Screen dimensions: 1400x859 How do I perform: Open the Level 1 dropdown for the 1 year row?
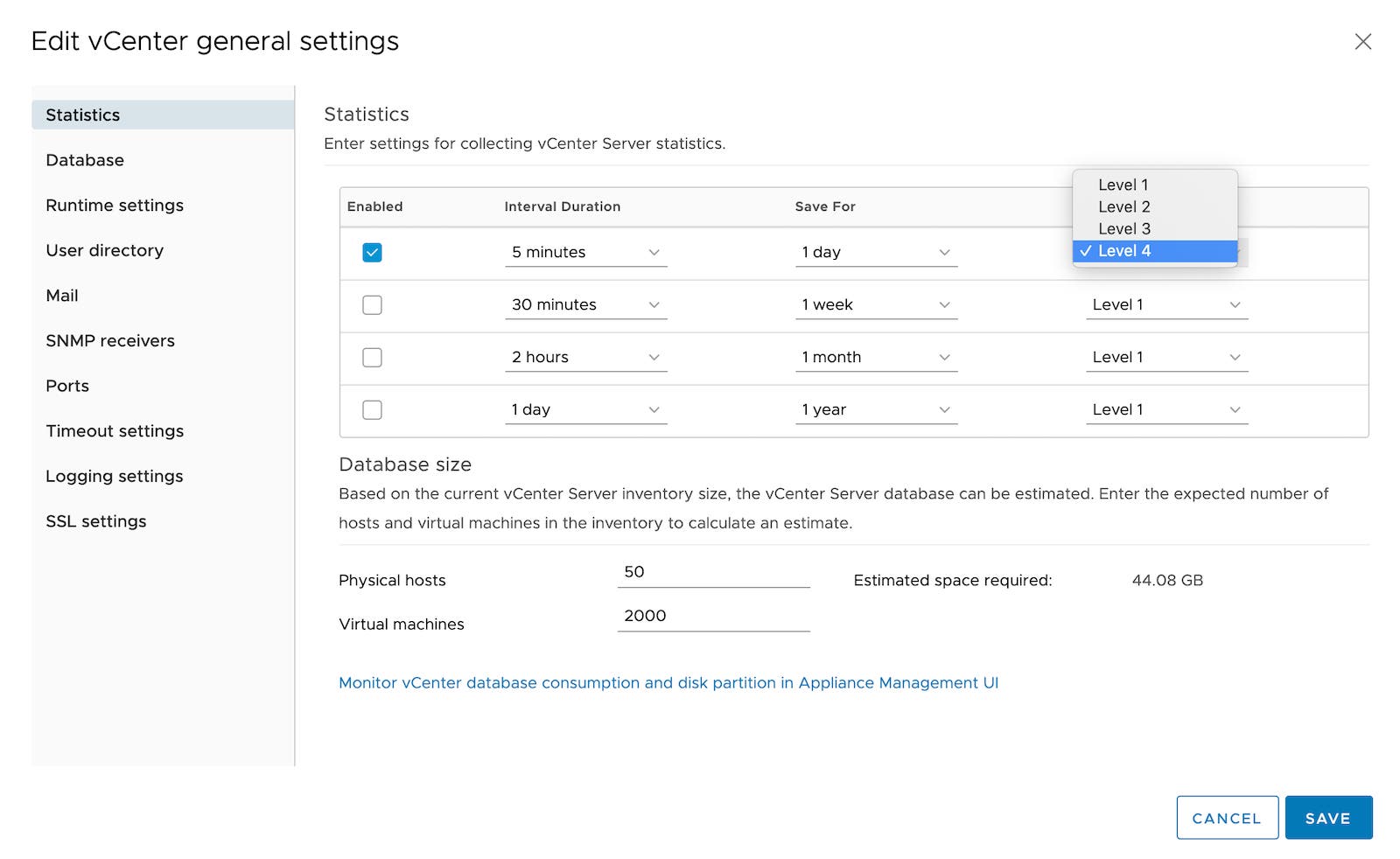click(x=1167, y=409)
